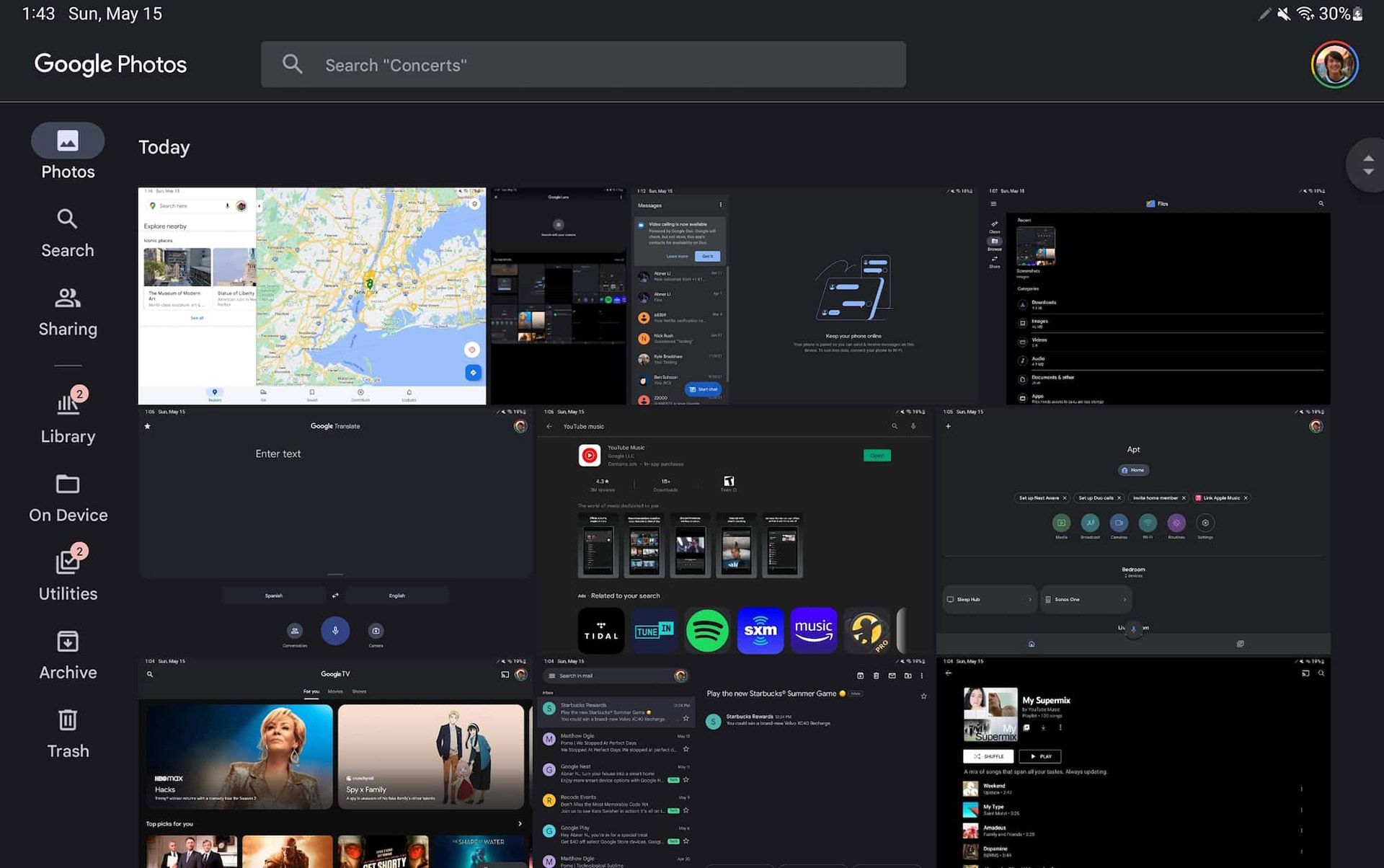Open Utilities panel

(x=67, y=572)
